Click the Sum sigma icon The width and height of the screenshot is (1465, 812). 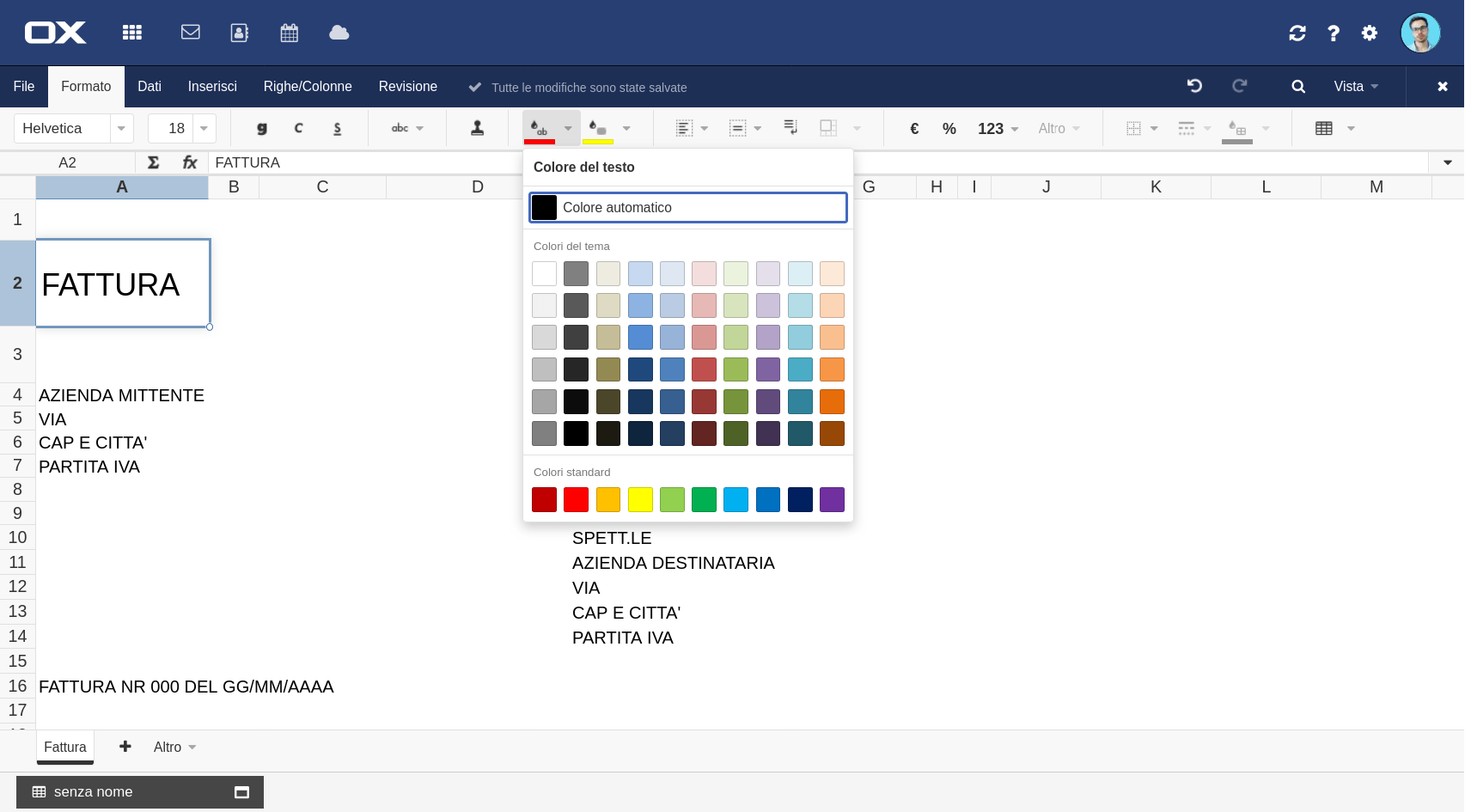pyautogui.click(x=154, y=162)
